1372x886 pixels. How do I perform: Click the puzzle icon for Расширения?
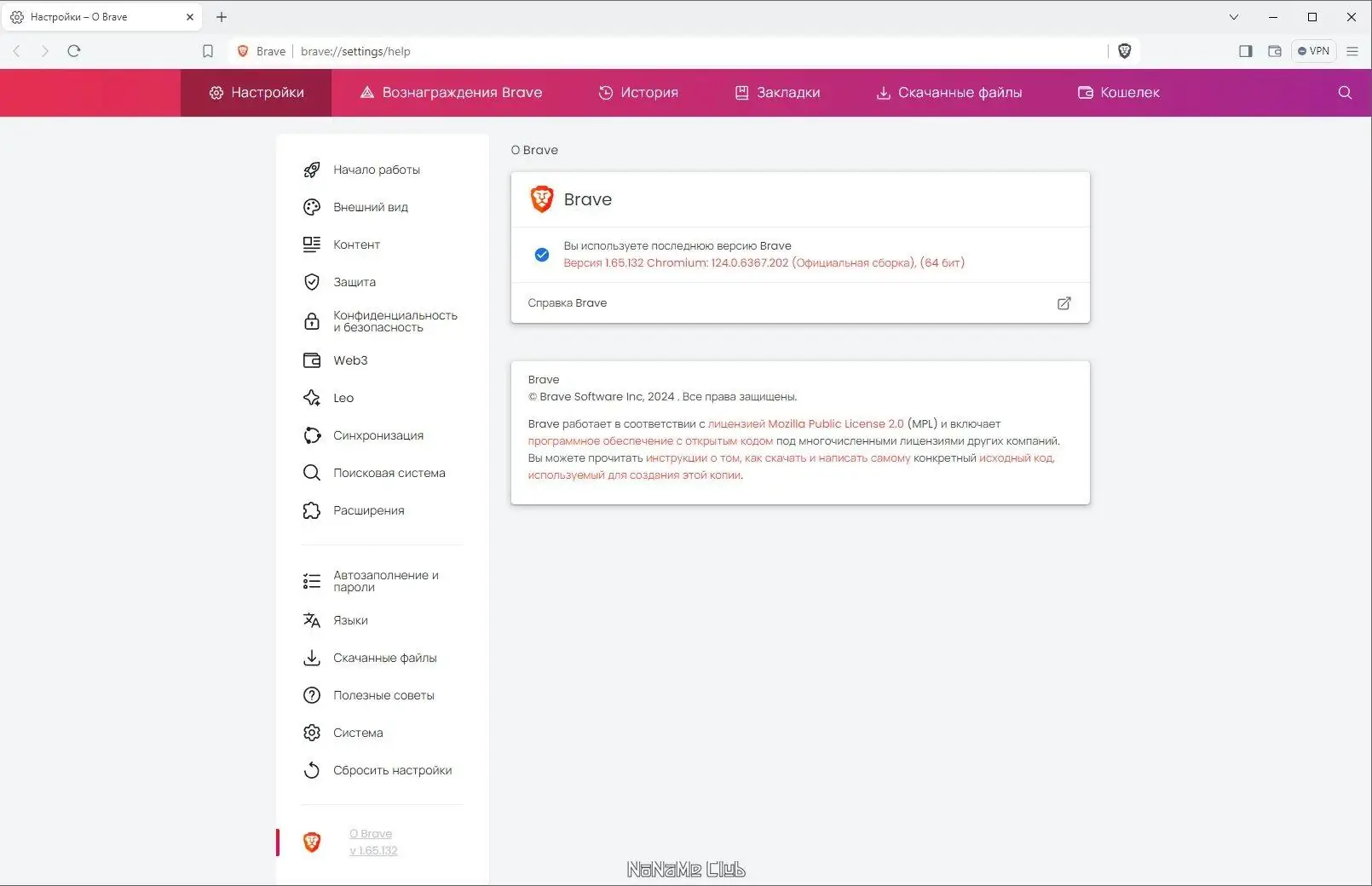(312, 510)
